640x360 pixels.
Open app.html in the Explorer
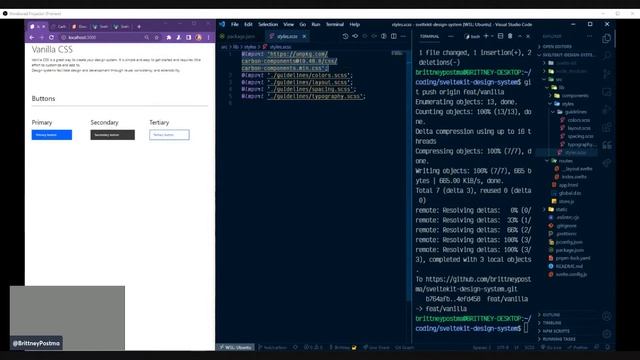coord(568,185)
